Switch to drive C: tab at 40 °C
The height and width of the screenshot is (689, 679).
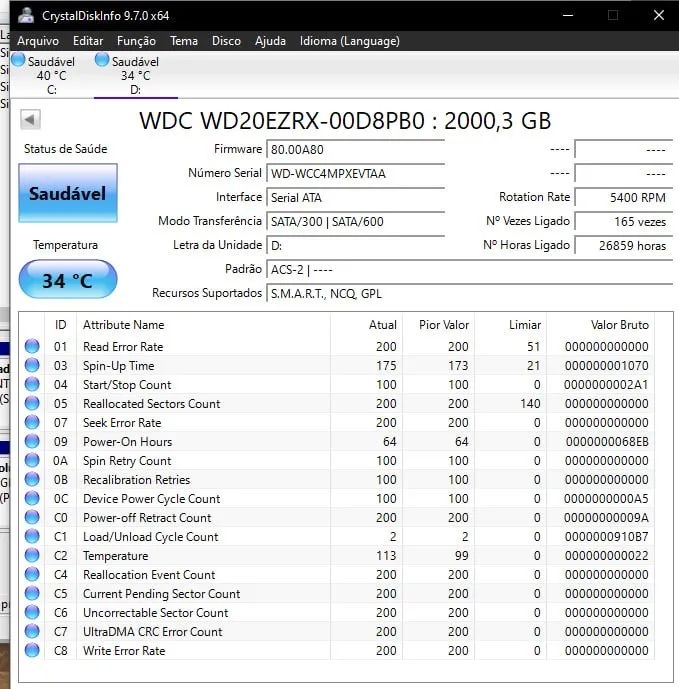(x=51, y=75)
